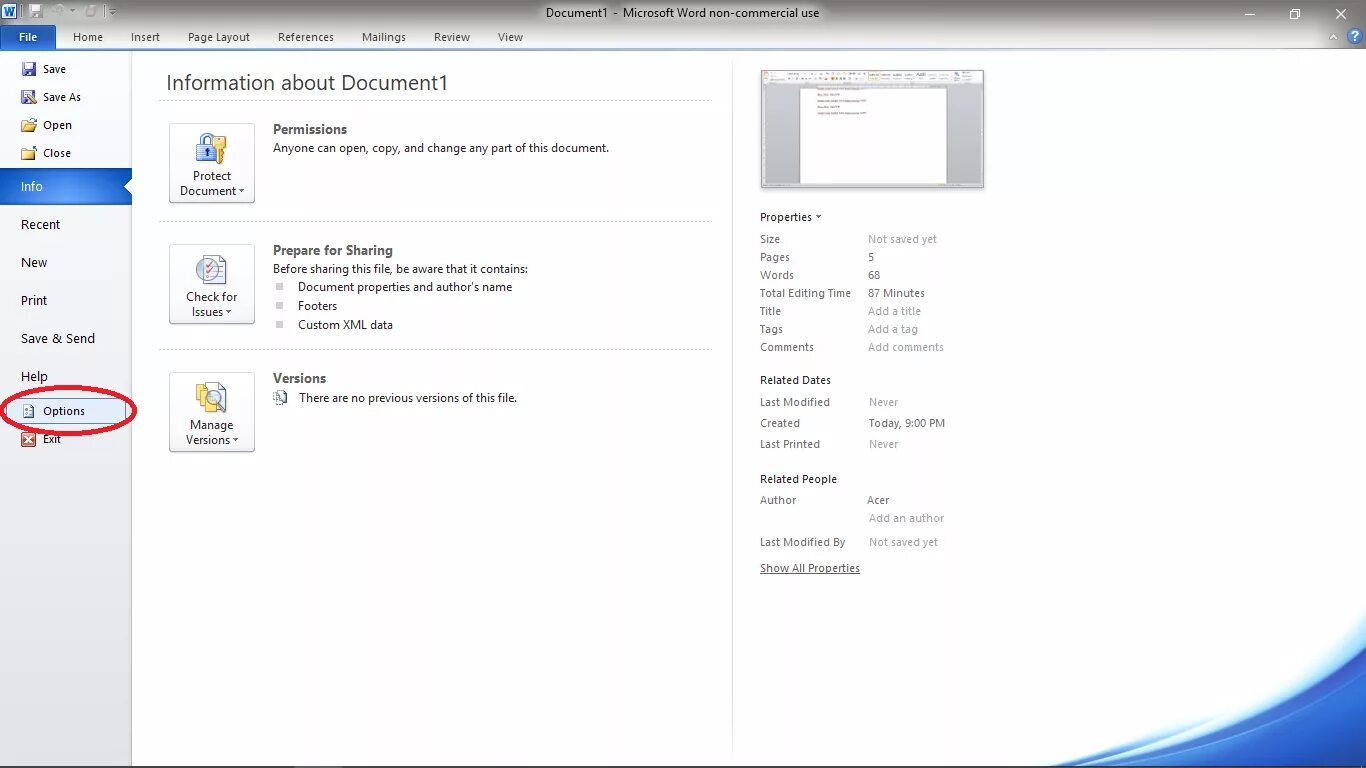Open the View tab
Image resolution: width=1366 pixels, height=768 pixels.
point(511,37)
